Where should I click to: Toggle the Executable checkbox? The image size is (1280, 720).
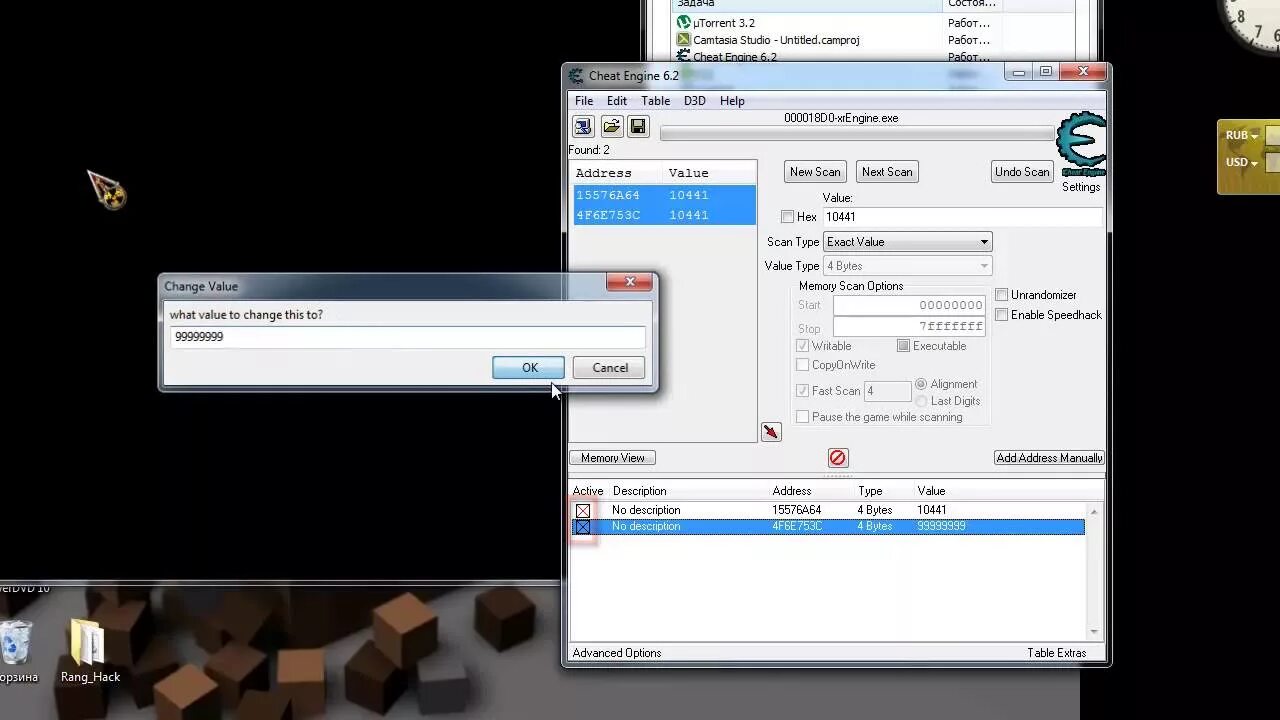[x=903, y=346]
